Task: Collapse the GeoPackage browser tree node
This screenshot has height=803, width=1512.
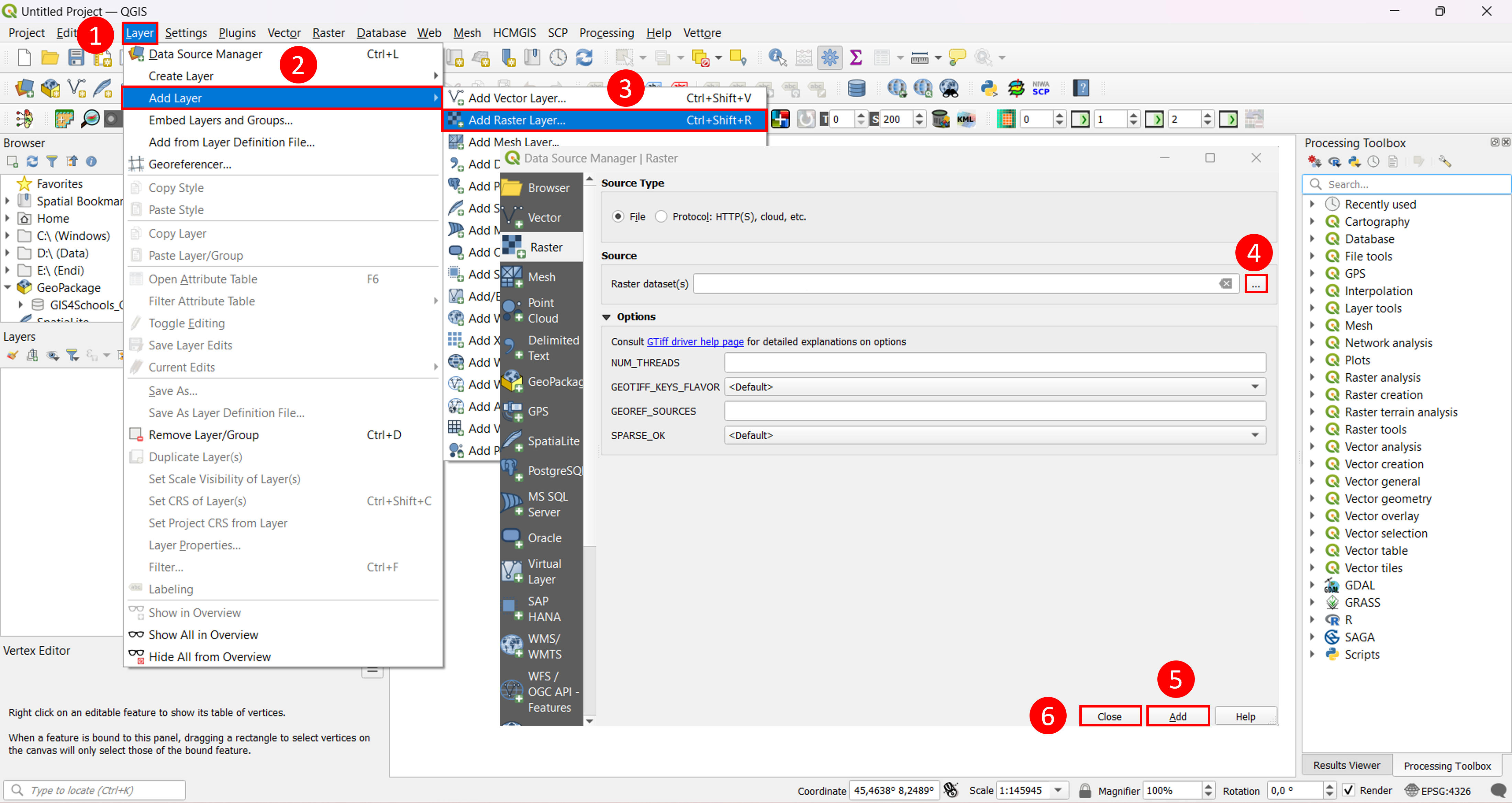Action: point(8,287)
